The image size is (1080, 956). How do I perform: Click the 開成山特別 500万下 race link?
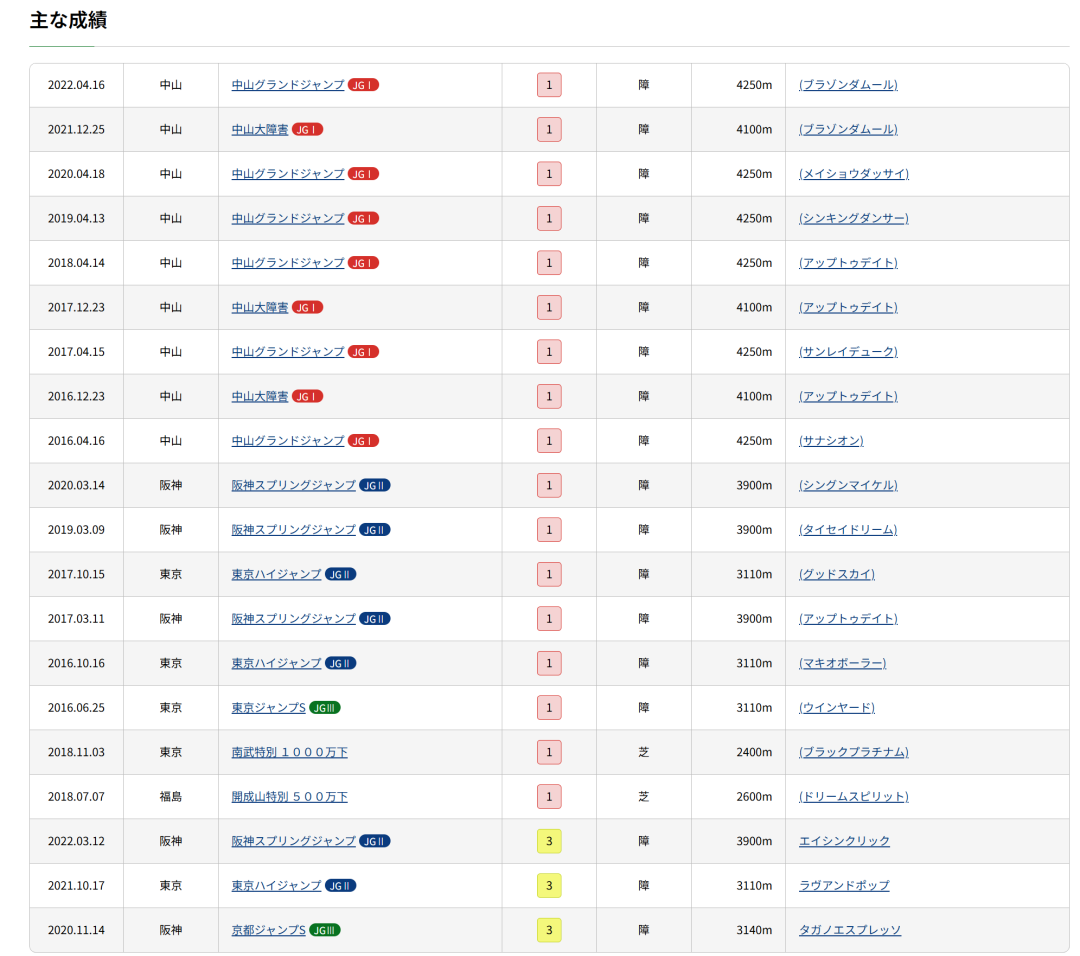point(289,797)
